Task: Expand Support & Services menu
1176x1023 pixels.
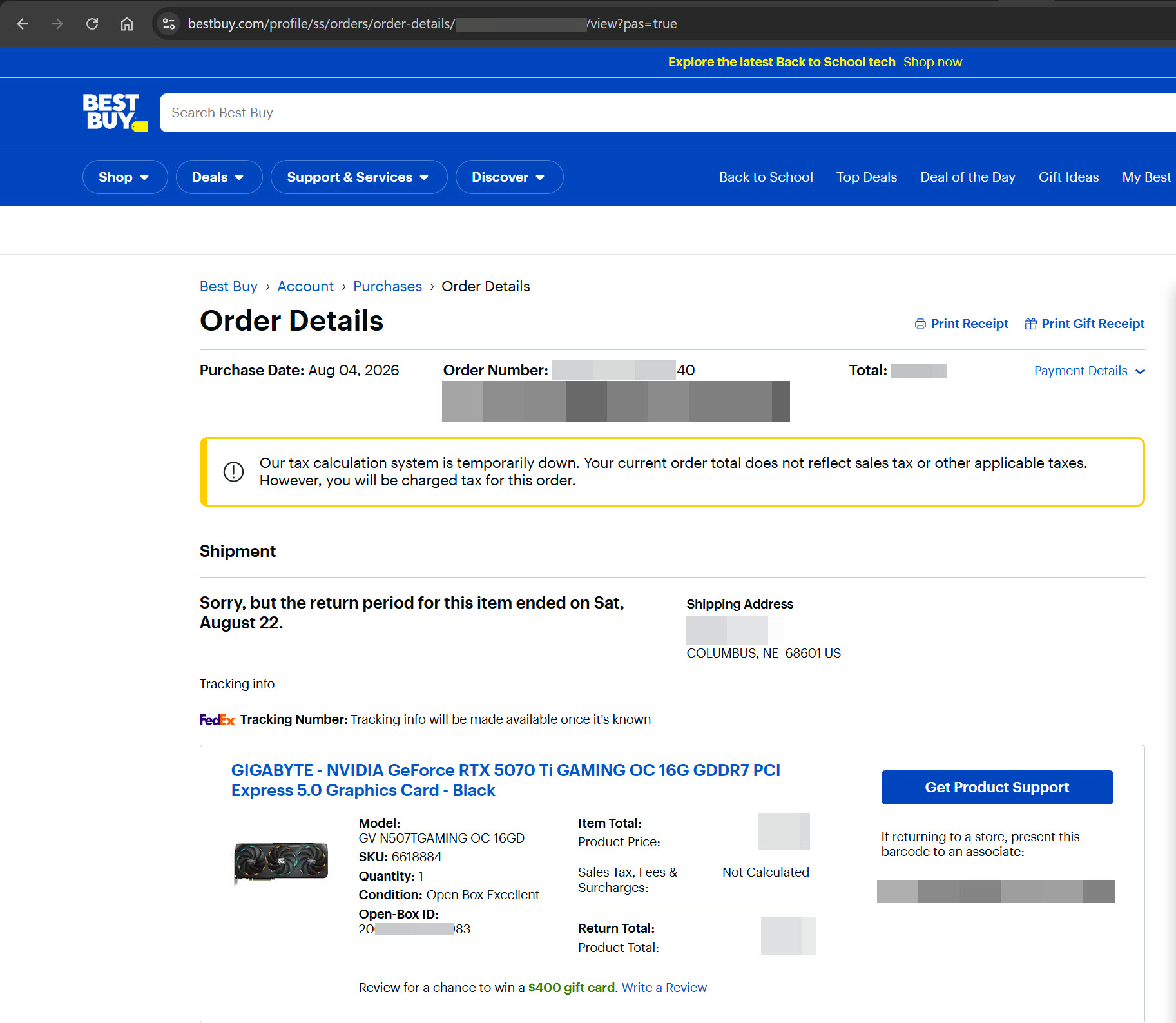Action: click(359, 177)
